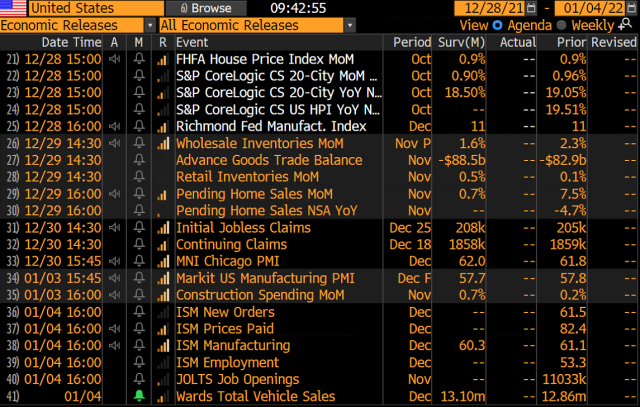Select the Agenda view radio button
The height and width of the screenshot is (407, 640).
497,25
